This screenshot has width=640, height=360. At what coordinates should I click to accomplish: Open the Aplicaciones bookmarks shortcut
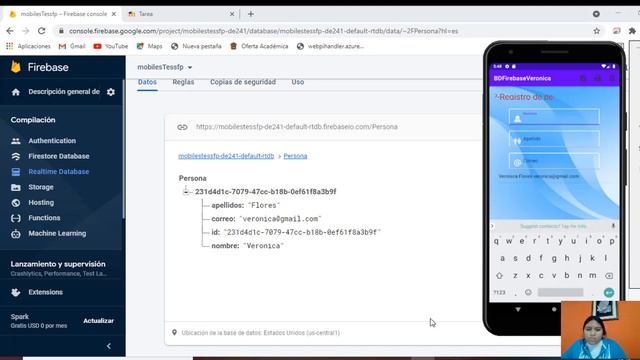tap(28, 46)
